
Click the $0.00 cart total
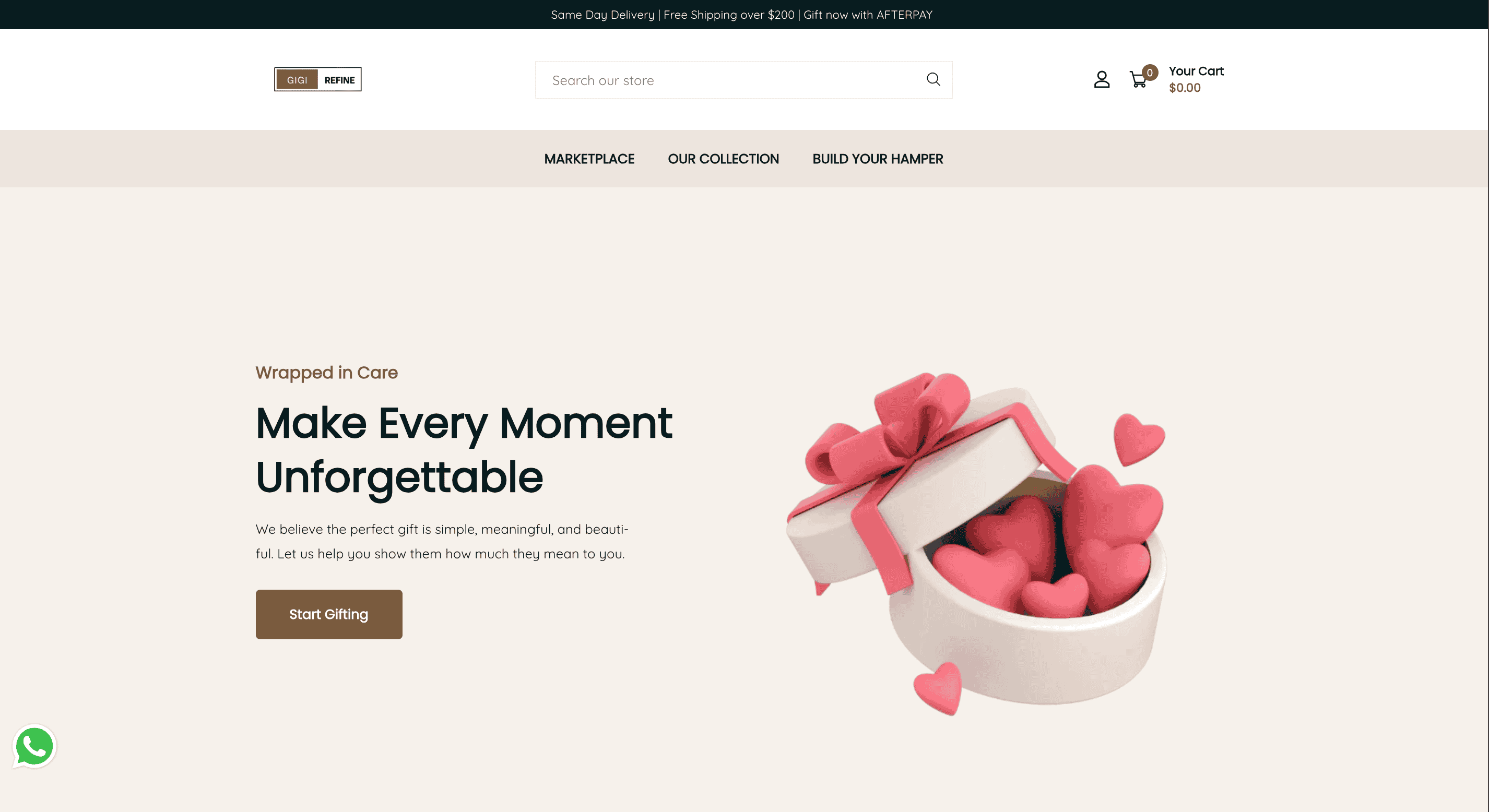click(x=1185, y=88)
